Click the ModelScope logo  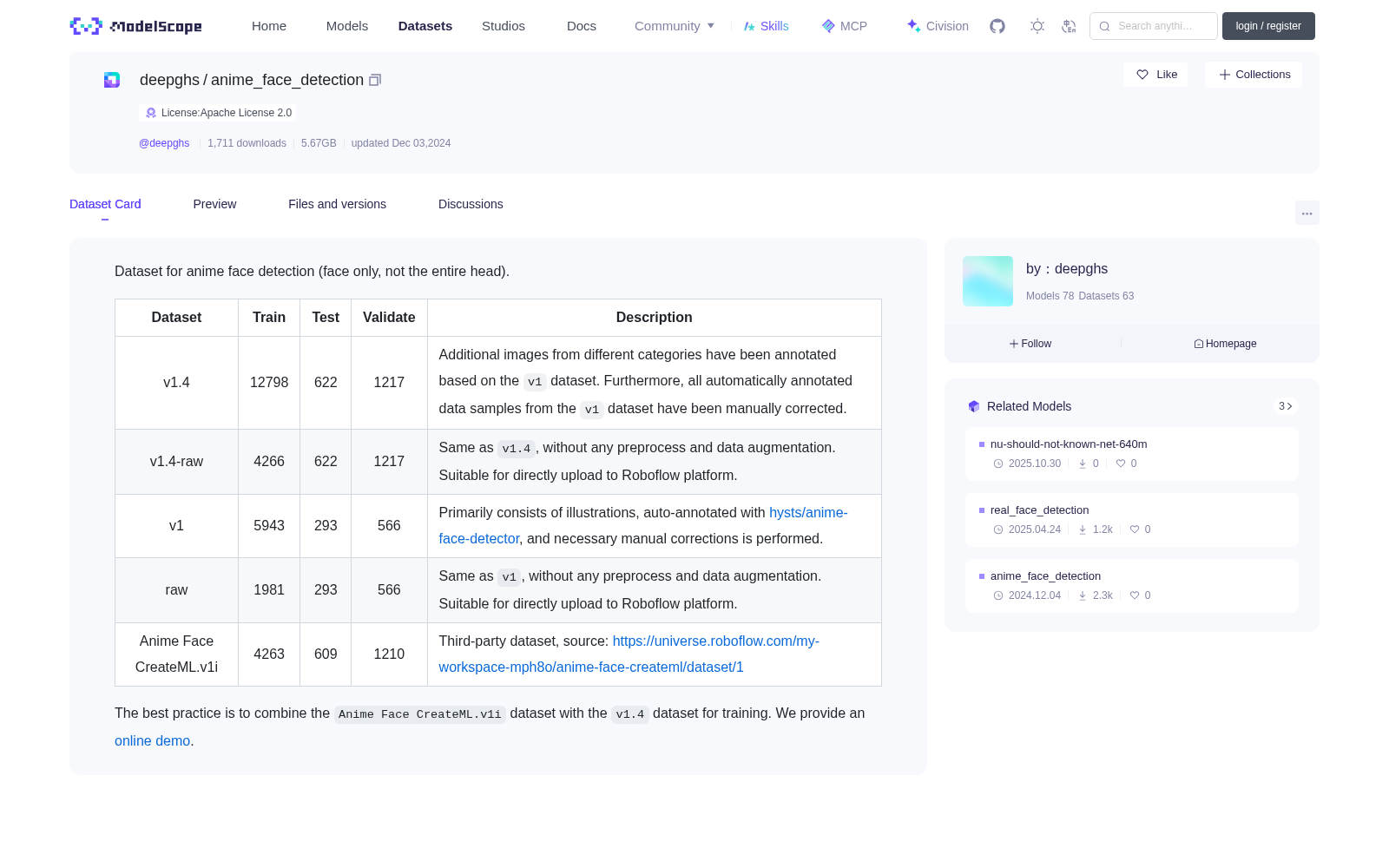point(136,26)
